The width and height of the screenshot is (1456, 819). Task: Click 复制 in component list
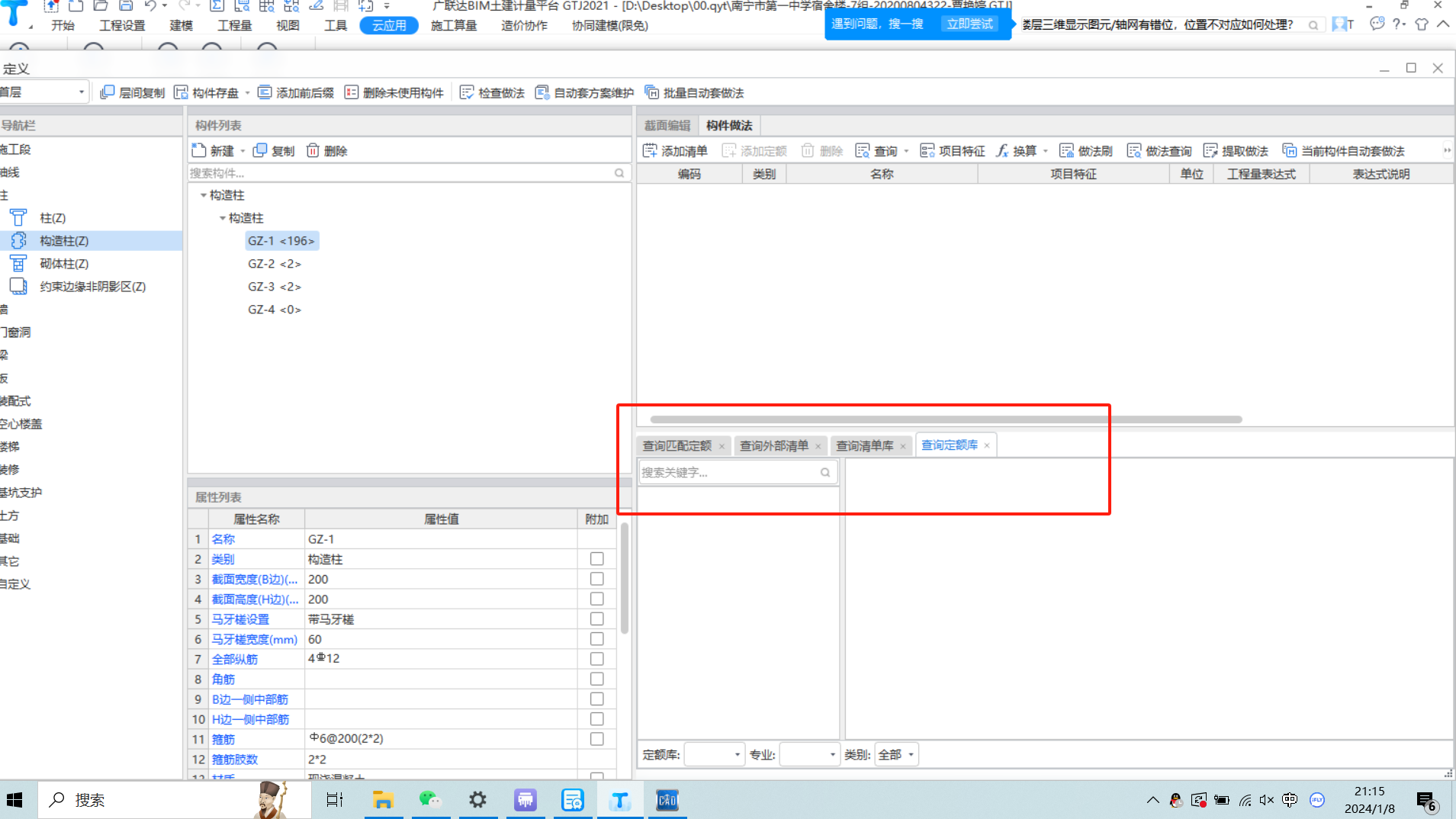coord(275,151)
